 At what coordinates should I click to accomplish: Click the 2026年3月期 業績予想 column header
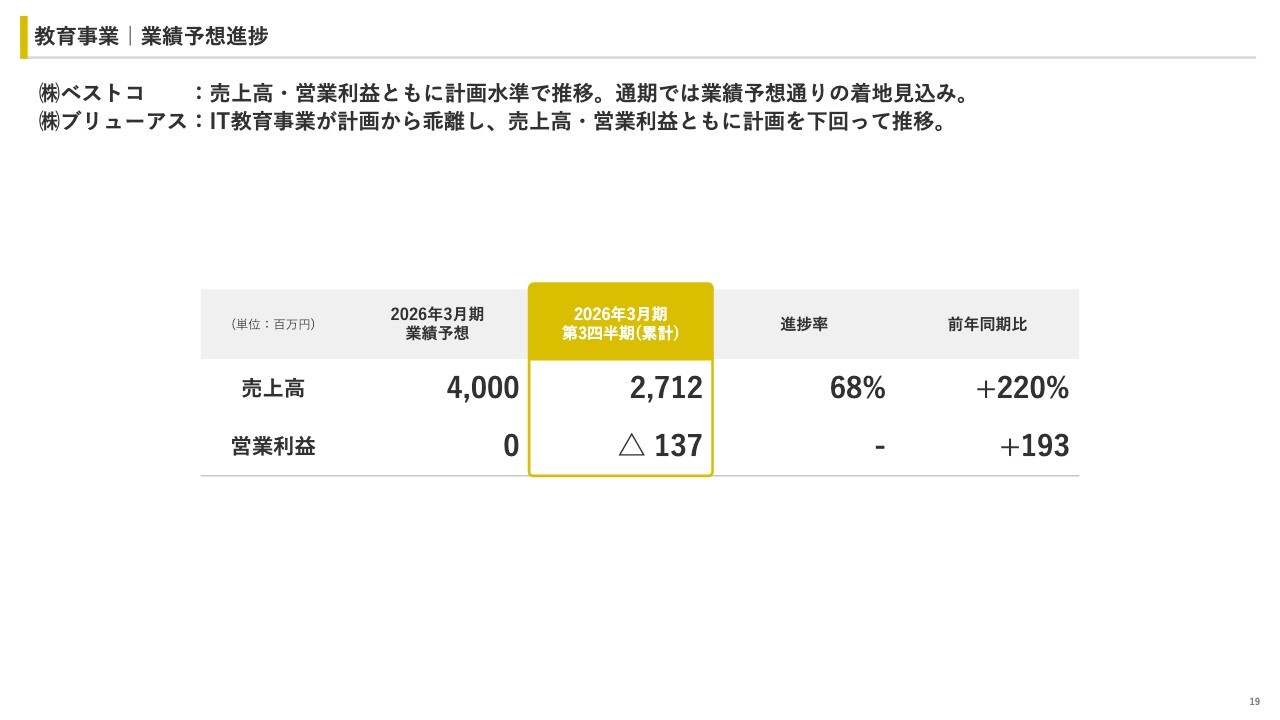[x=437, y=324]
